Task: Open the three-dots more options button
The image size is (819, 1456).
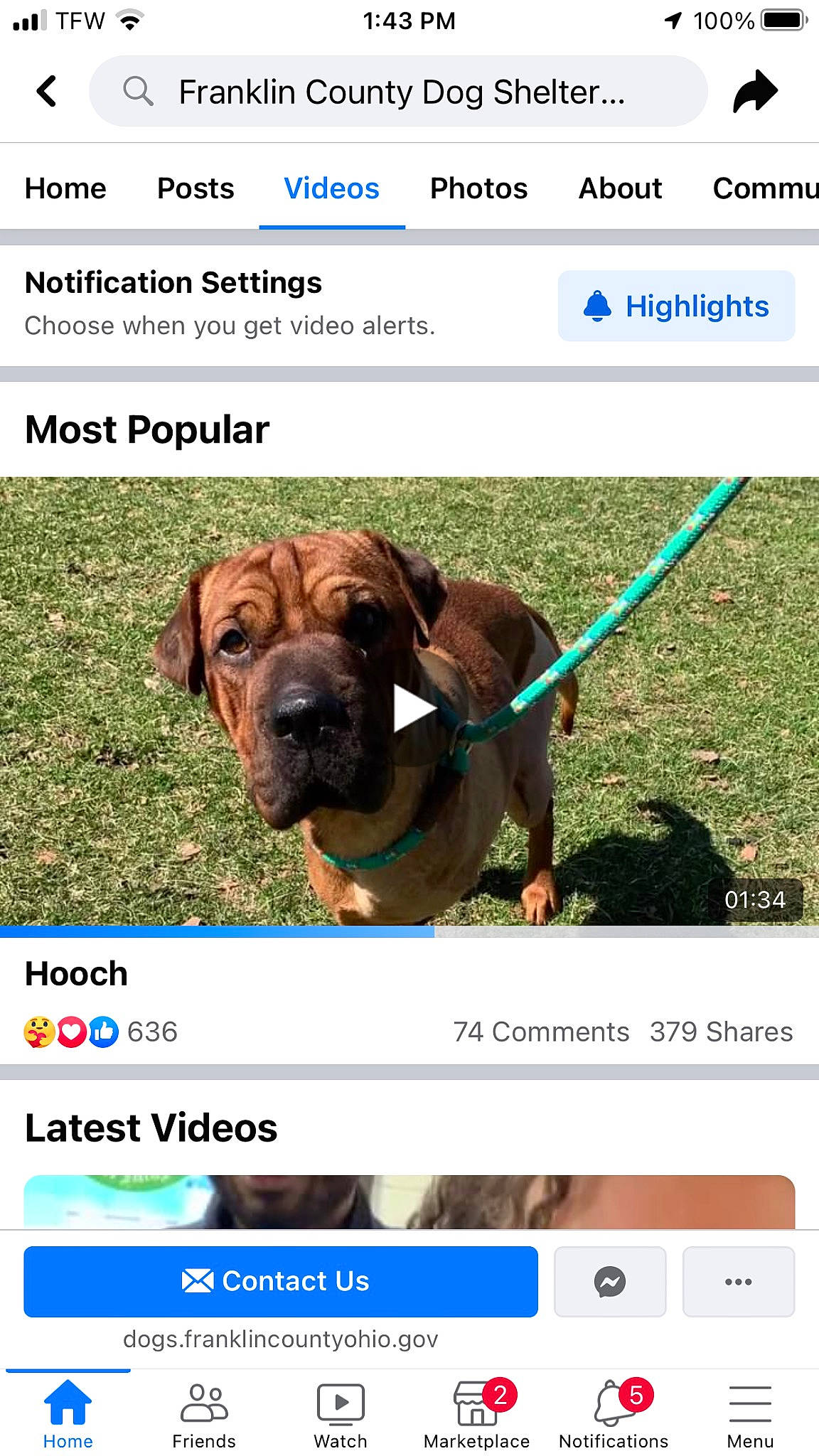Action: 739,1282
